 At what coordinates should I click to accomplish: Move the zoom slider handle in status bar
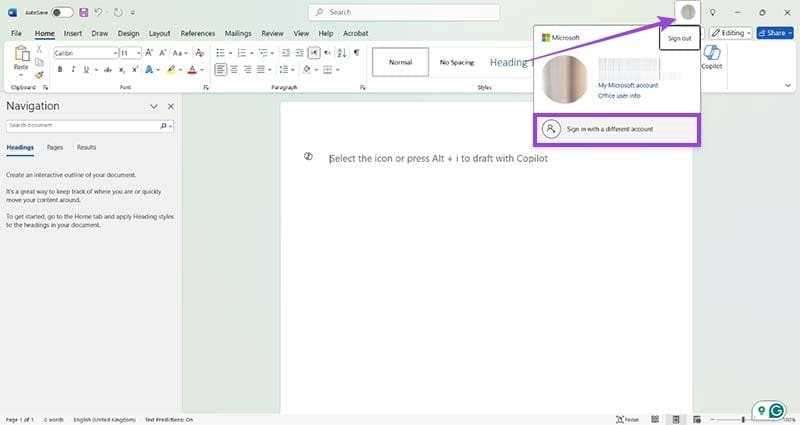(743, 419)
